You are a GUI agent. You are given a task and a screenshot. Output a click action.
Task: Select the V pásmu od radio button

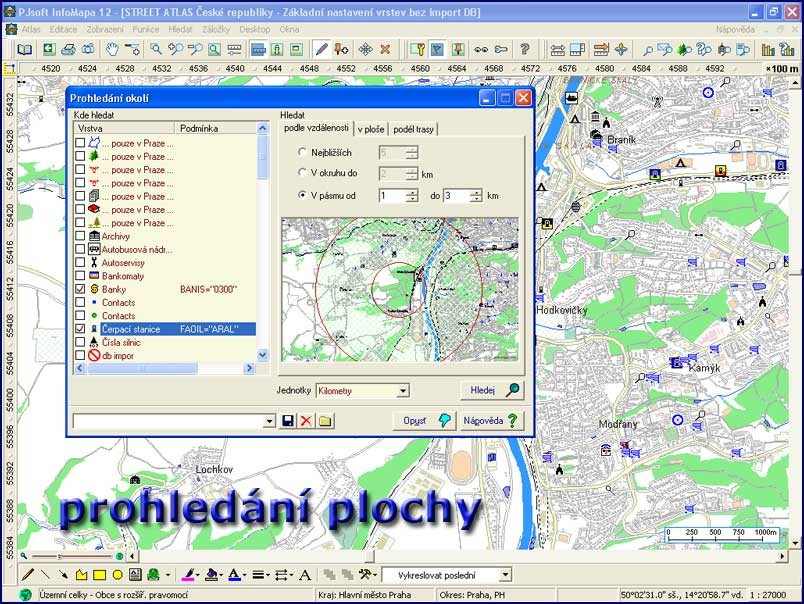[x=302, y=195]
